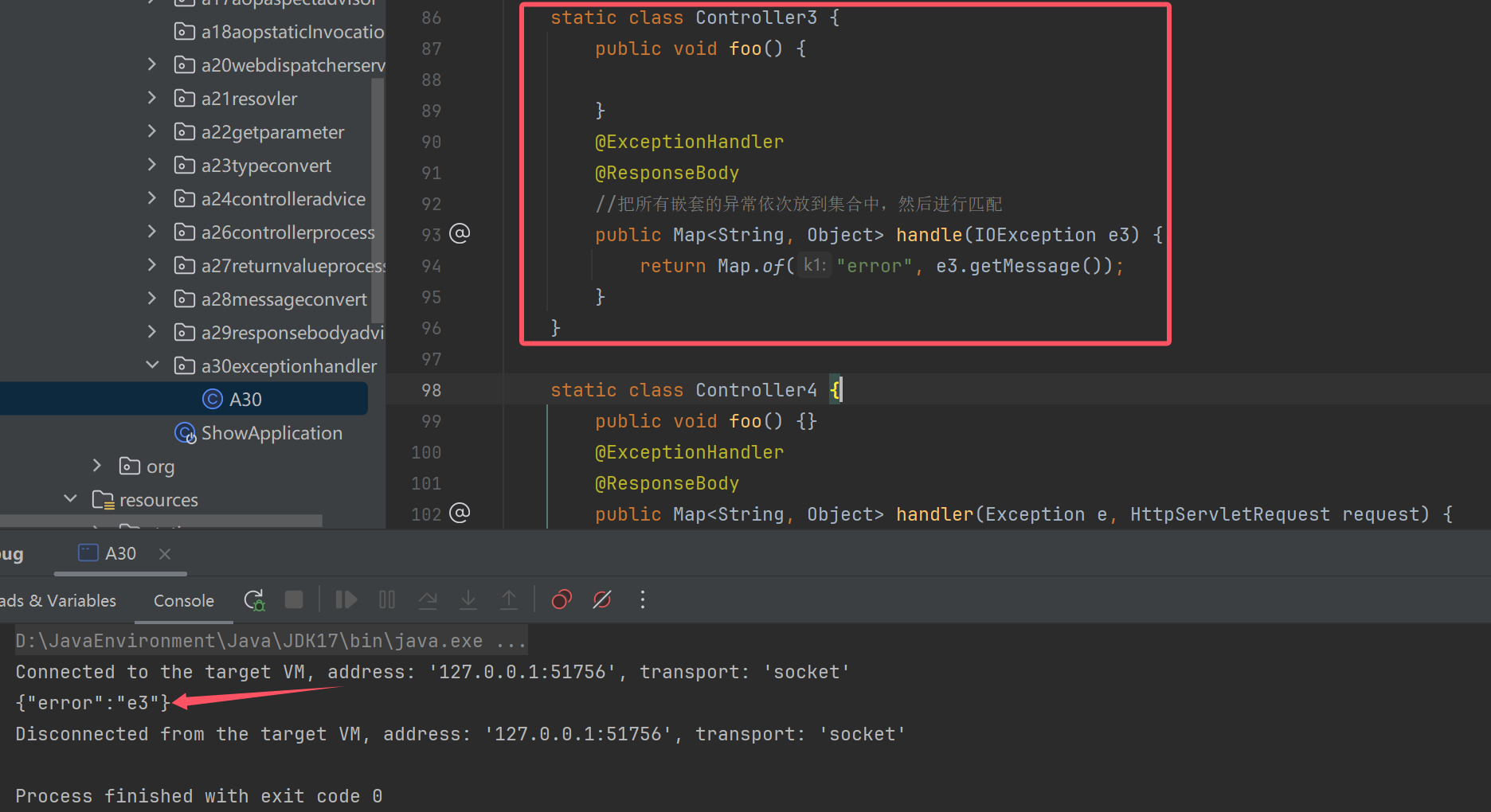Click 'foo' method name on line 99
This screenshot has width=1491, height=812.
745,421
